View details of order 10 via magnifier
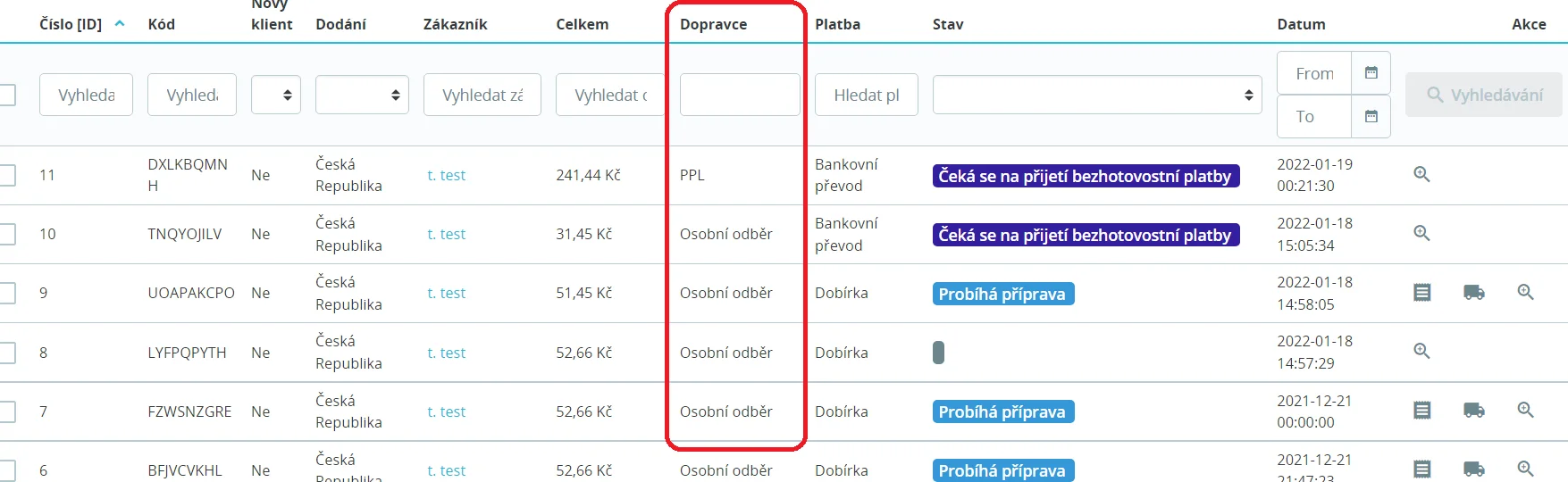 1421,234
